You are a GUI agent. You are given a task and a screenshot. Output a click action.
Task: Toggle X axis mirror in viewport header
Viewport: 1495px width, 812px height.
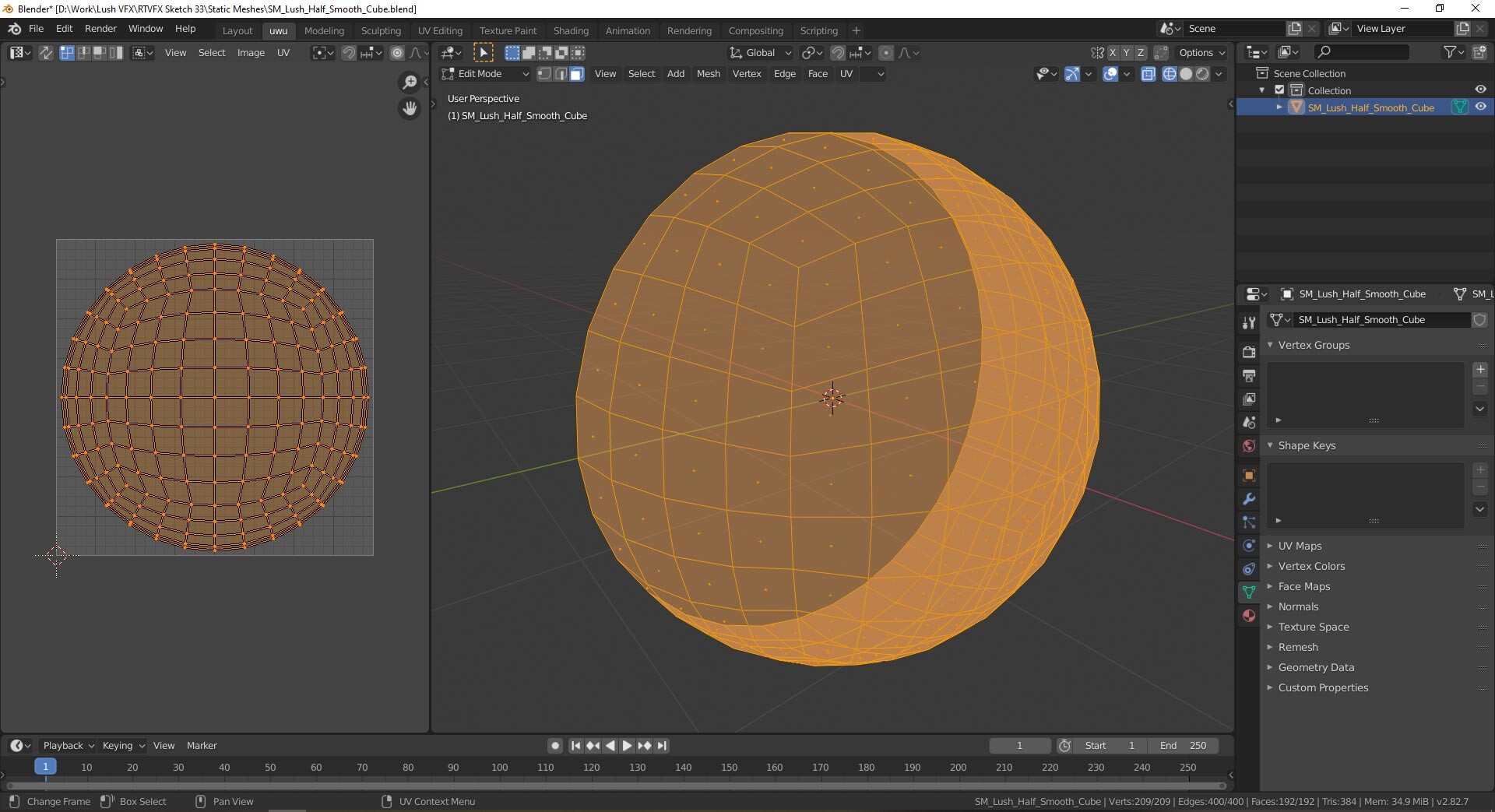point(1113,53)
